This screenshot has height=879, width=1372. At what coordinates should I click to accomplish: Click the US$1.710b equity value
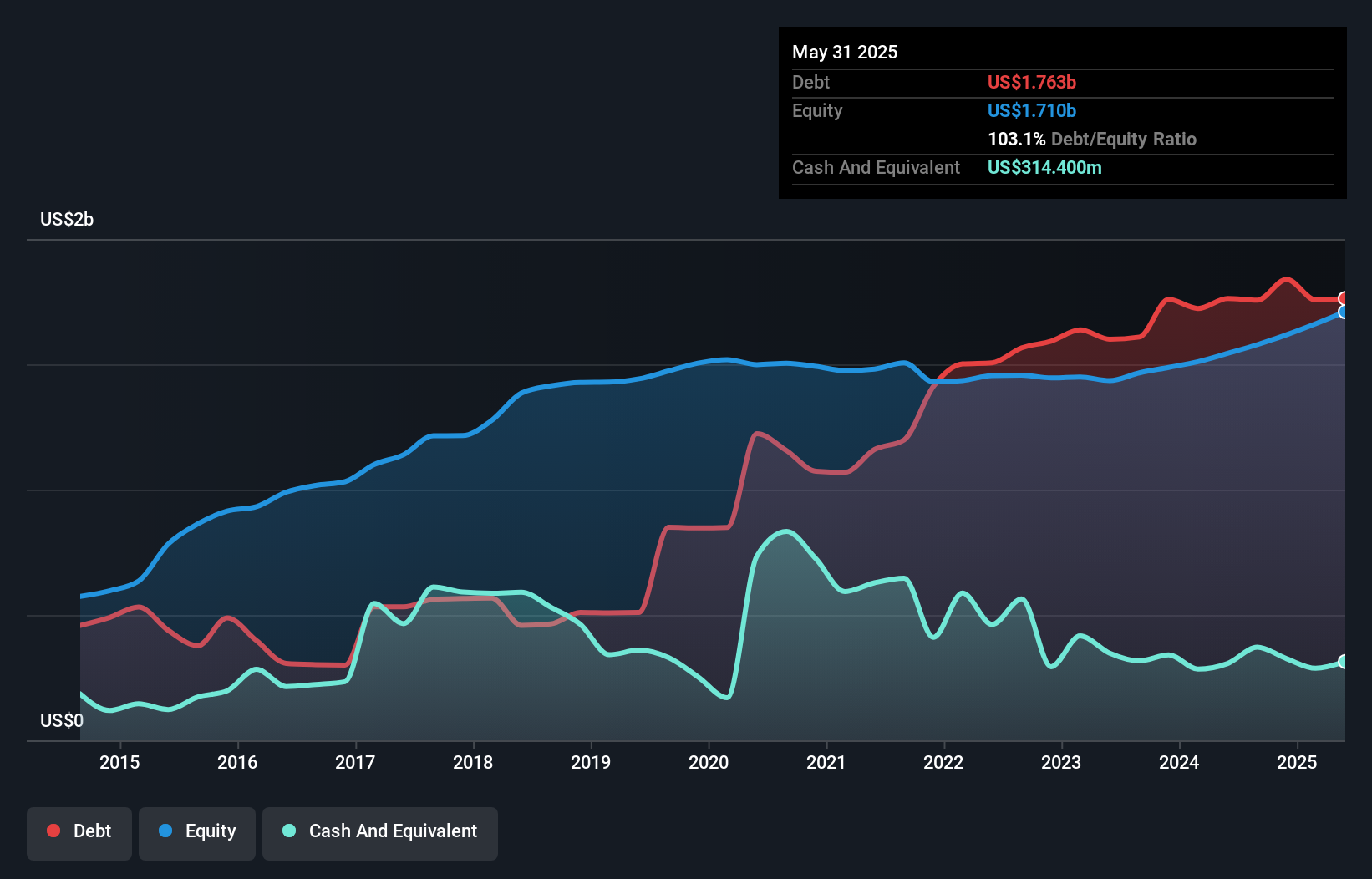pyautogui.click(x=1032, y=110)
